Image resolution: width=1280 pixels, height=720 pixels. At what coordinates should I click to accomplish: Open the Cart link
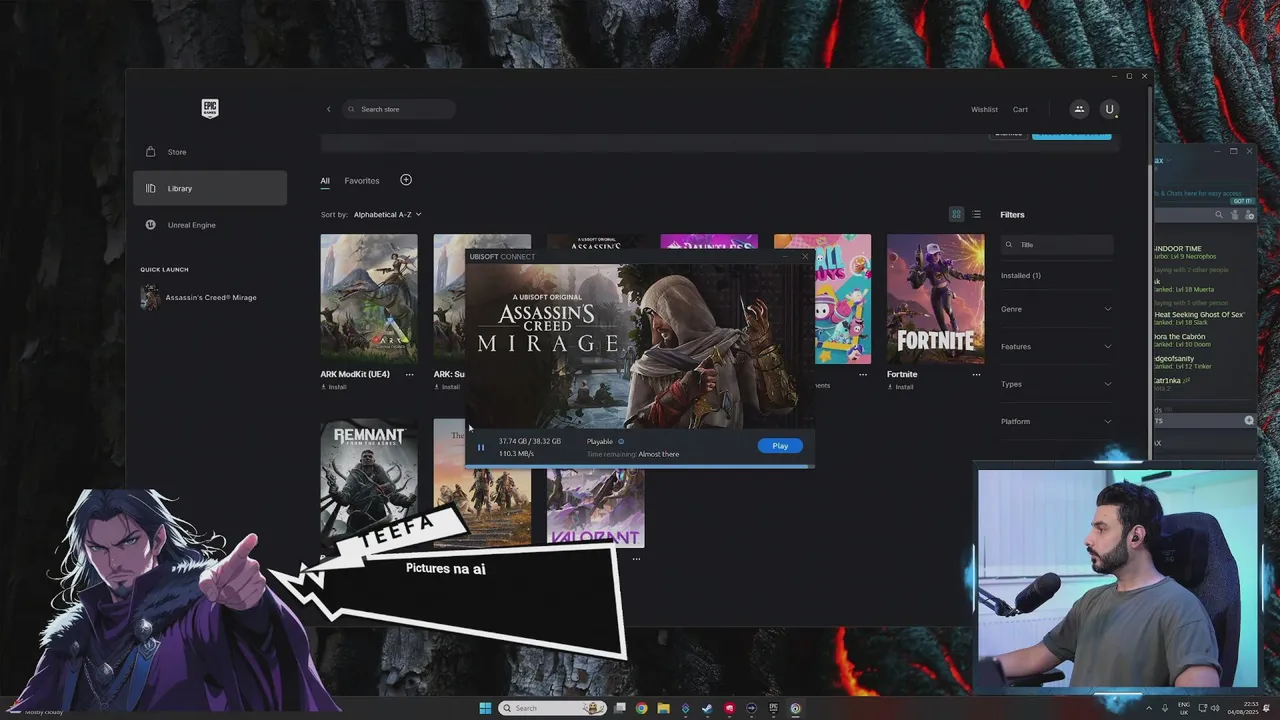pyautogui.click(x=1020, y=109)
